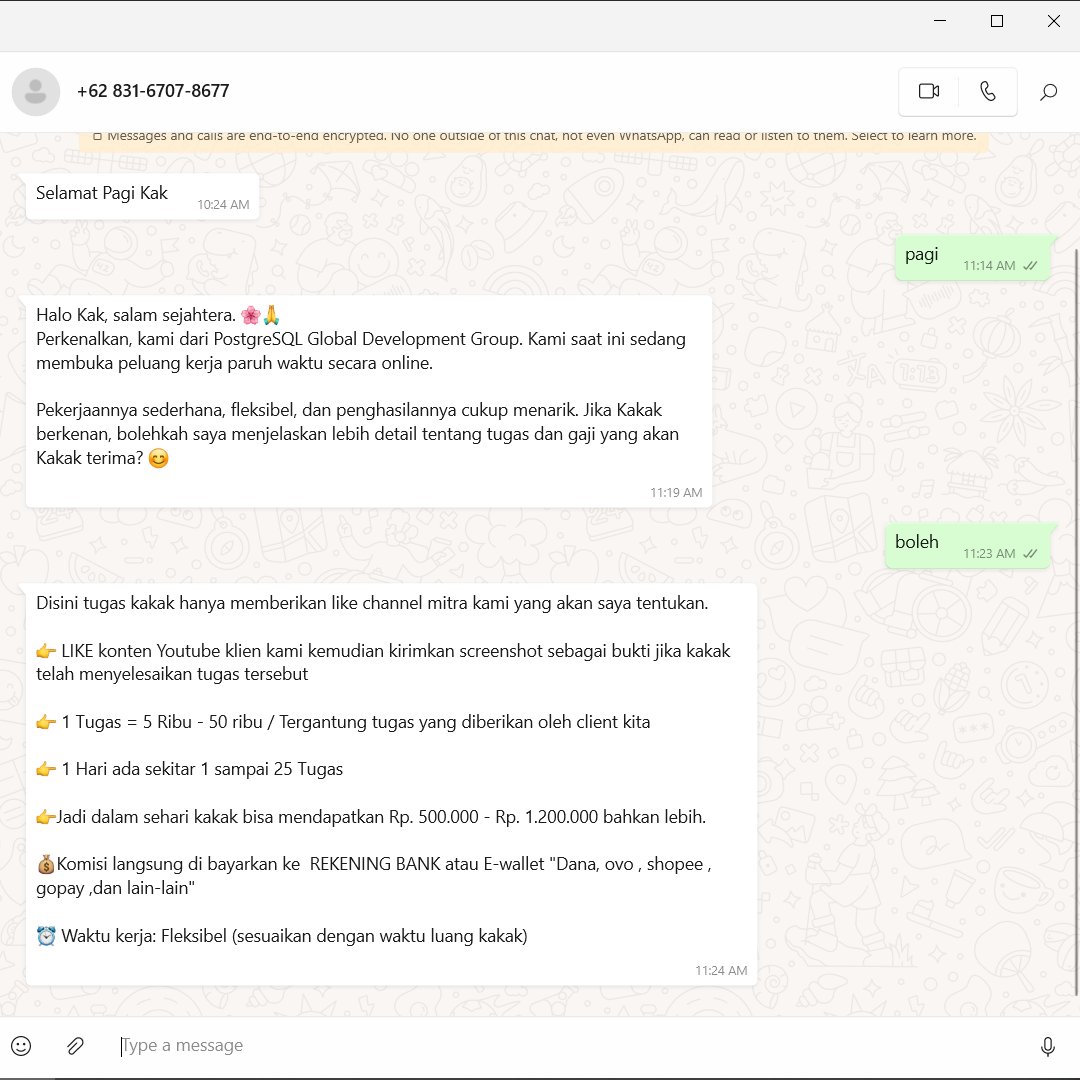1080x1080 pixels.
Task: Record a voice message with the microphone
Action: [1047, 1046]
